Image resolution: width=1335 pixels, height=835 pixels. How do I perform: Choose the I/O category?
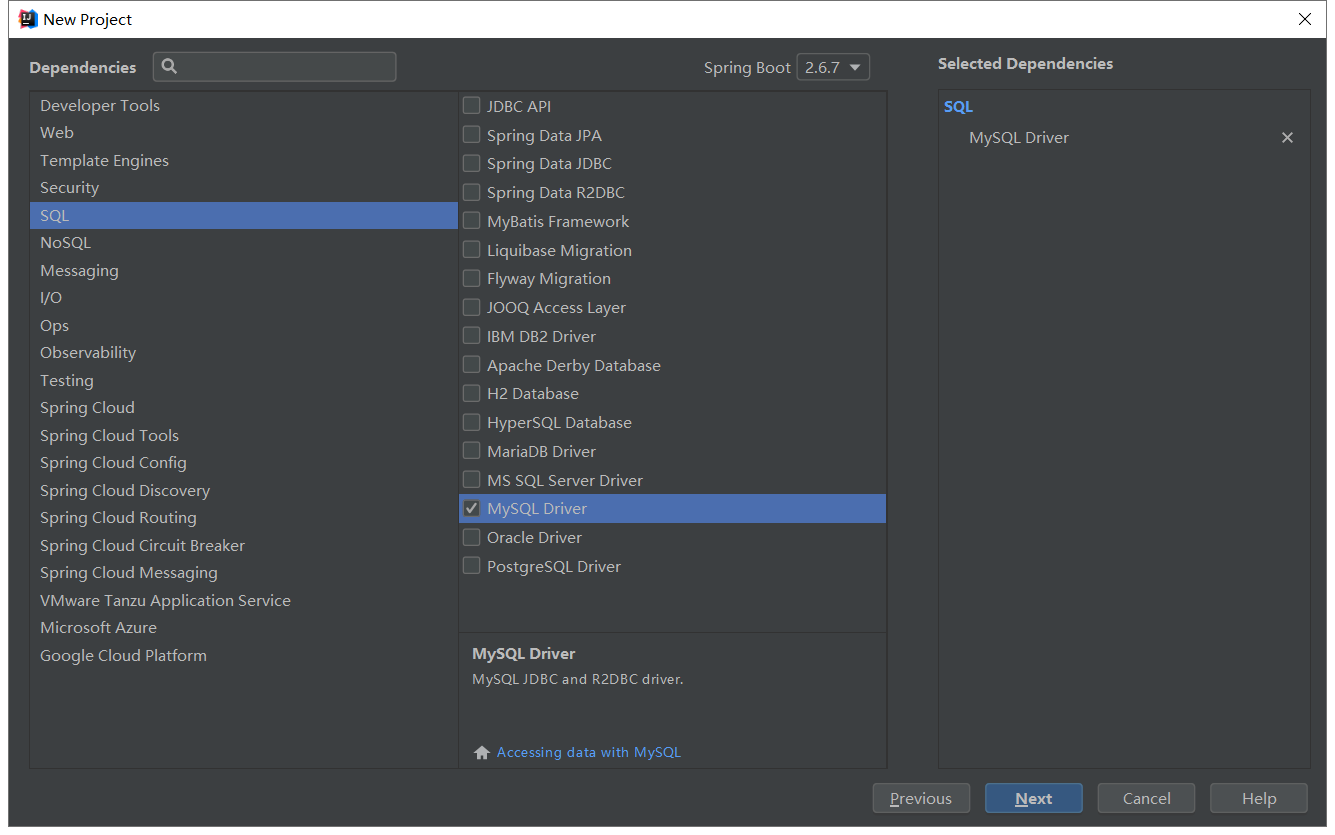(x=244, y=297)
